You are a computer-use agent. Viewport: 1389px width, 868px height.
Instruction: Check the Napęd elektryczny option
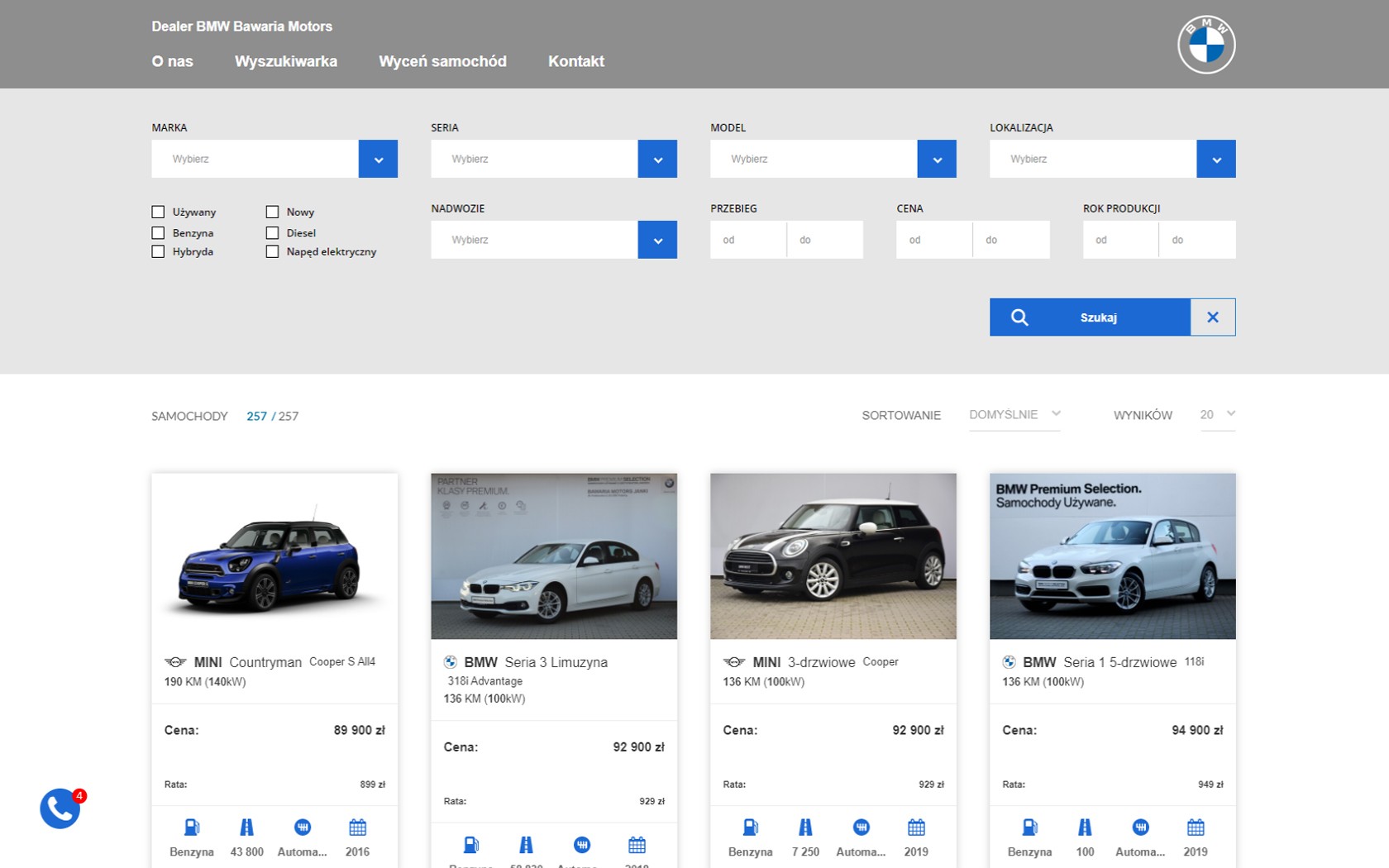pos(272,252)
